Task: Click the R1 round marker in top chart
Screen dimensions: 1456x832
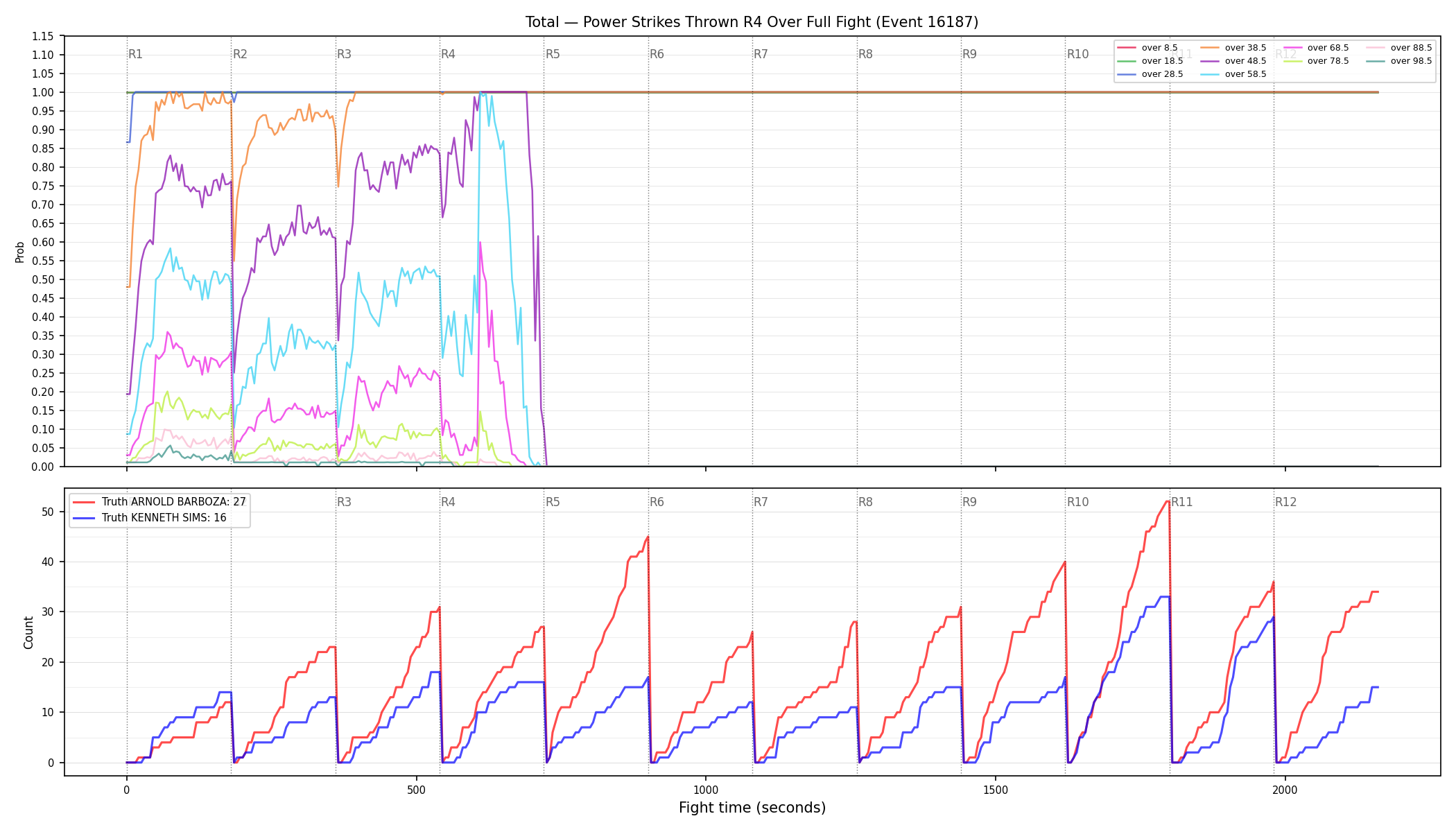Action: pos(135,54)
